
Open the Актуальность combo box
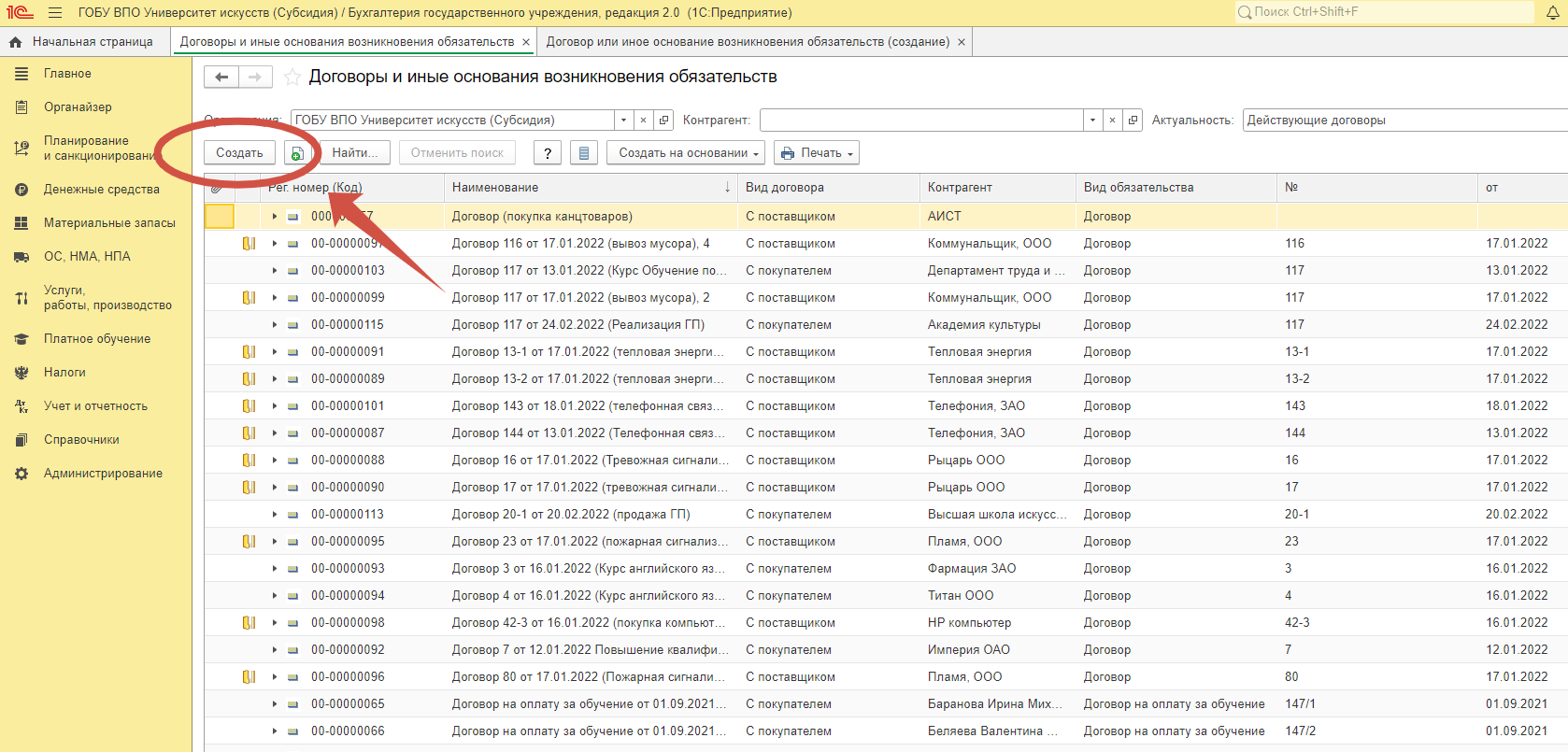coord(1405,121)
